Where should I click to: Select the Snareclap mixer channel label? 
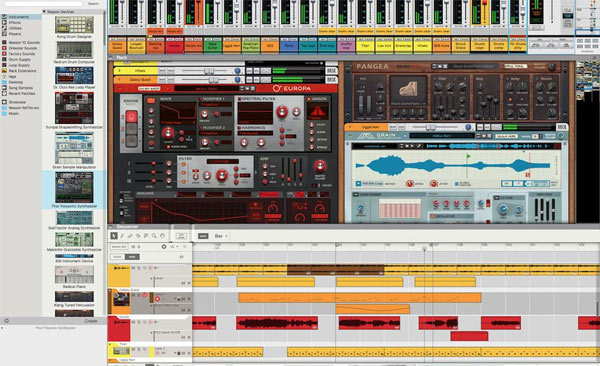point(403,46)
